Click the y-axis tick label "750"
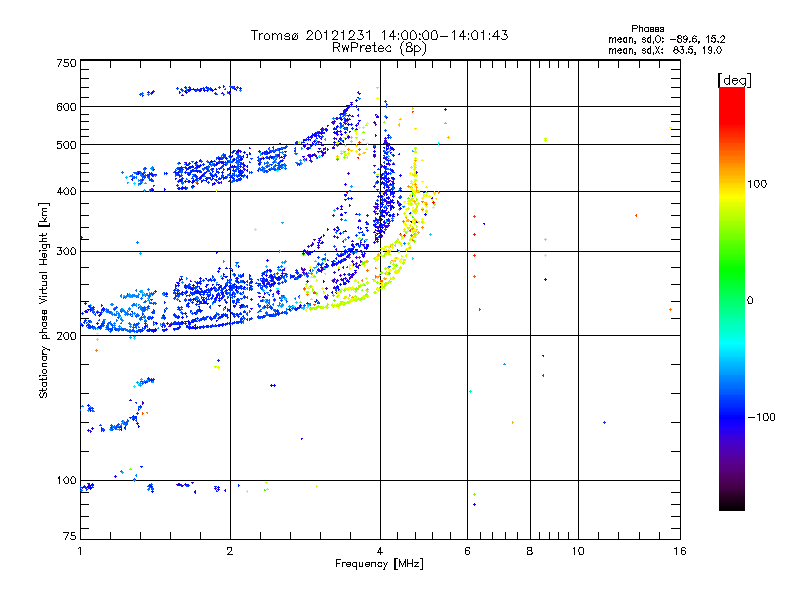The width and height of the screenshot is (800, 600). 66,63
